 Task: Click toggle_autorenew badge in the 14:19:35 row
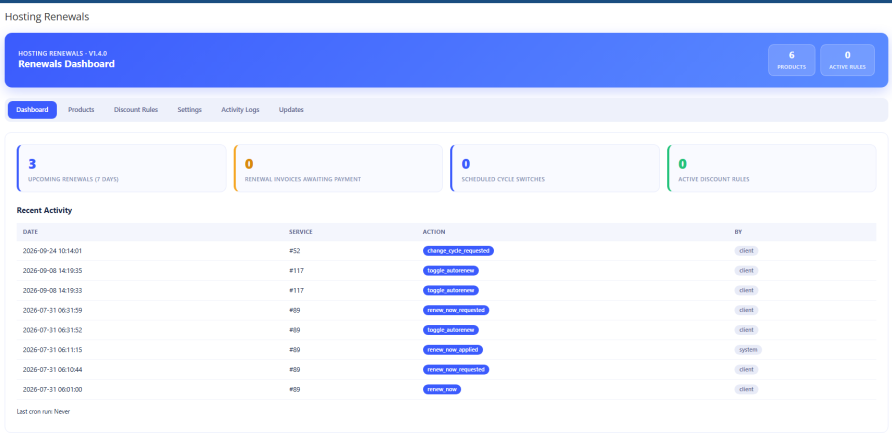pyautogui.click(x=451, y=270)
